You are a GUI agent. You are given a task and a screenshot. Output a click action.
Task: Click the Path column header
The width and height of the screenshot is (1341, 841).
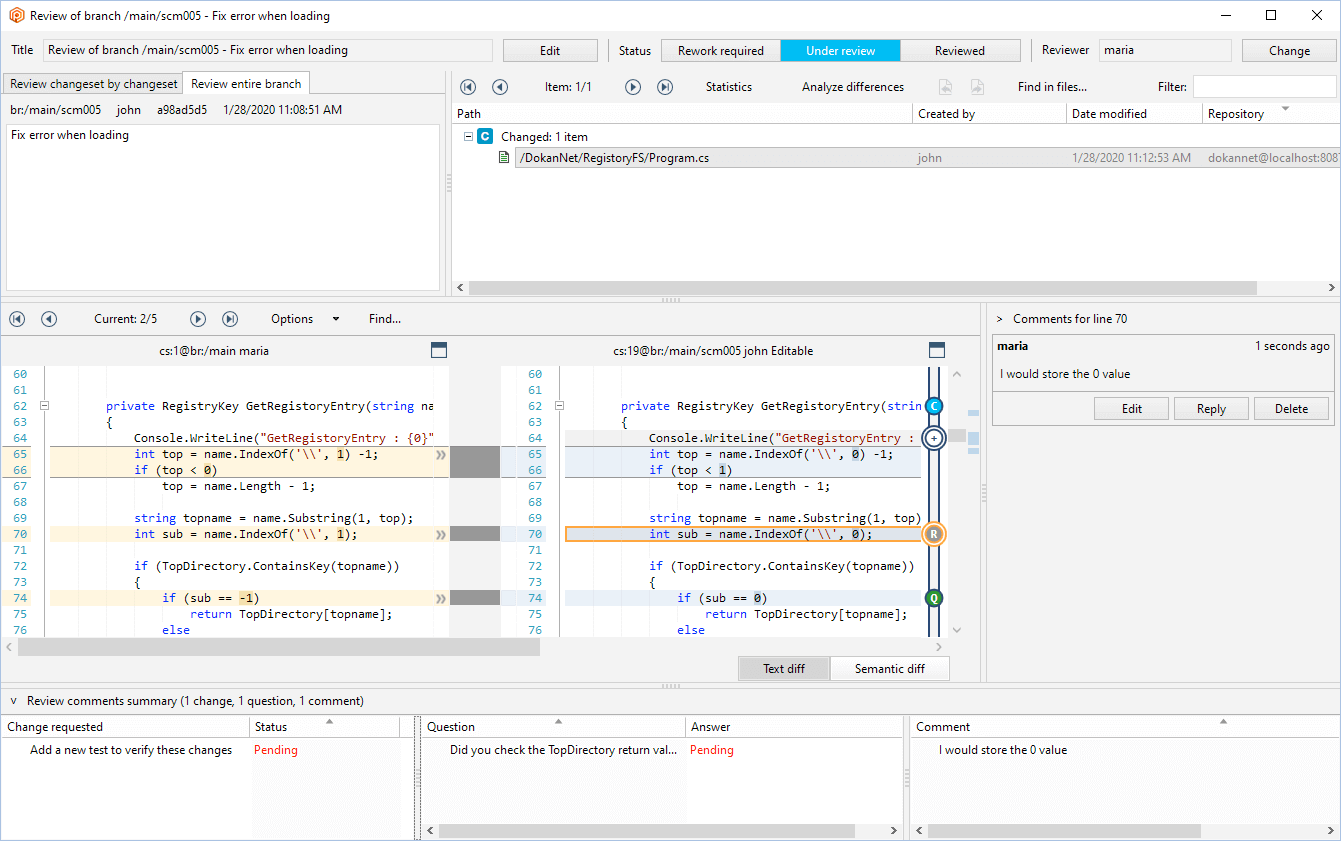(683, 114)
